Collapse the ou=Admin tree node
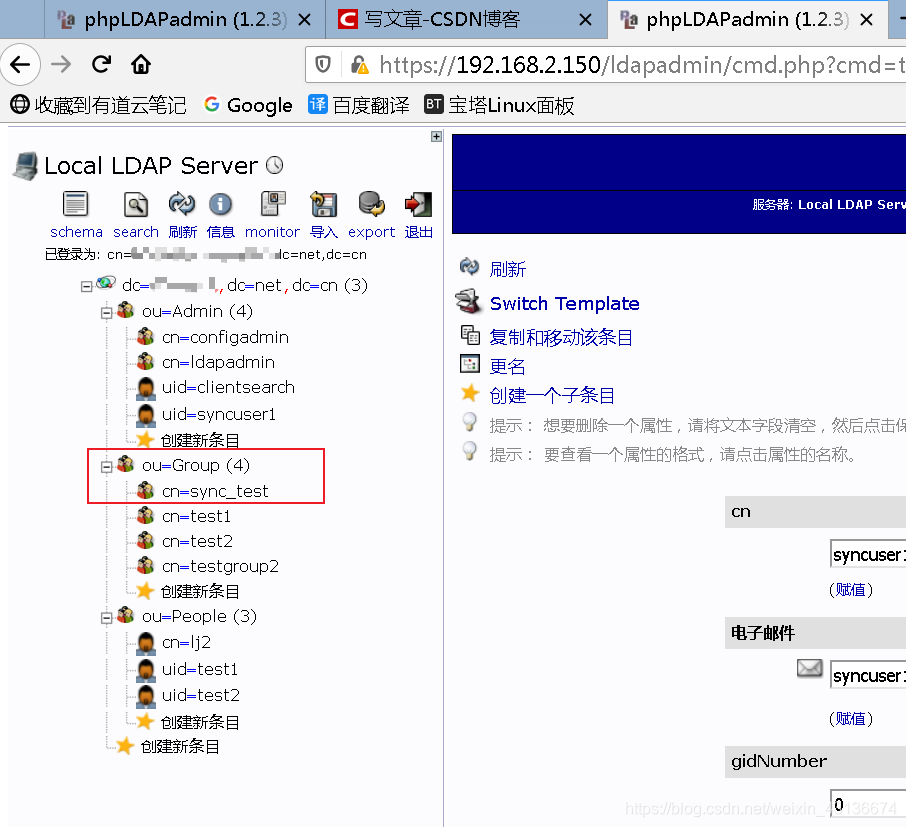Viewport: 906px width, 827px height. 106,313
